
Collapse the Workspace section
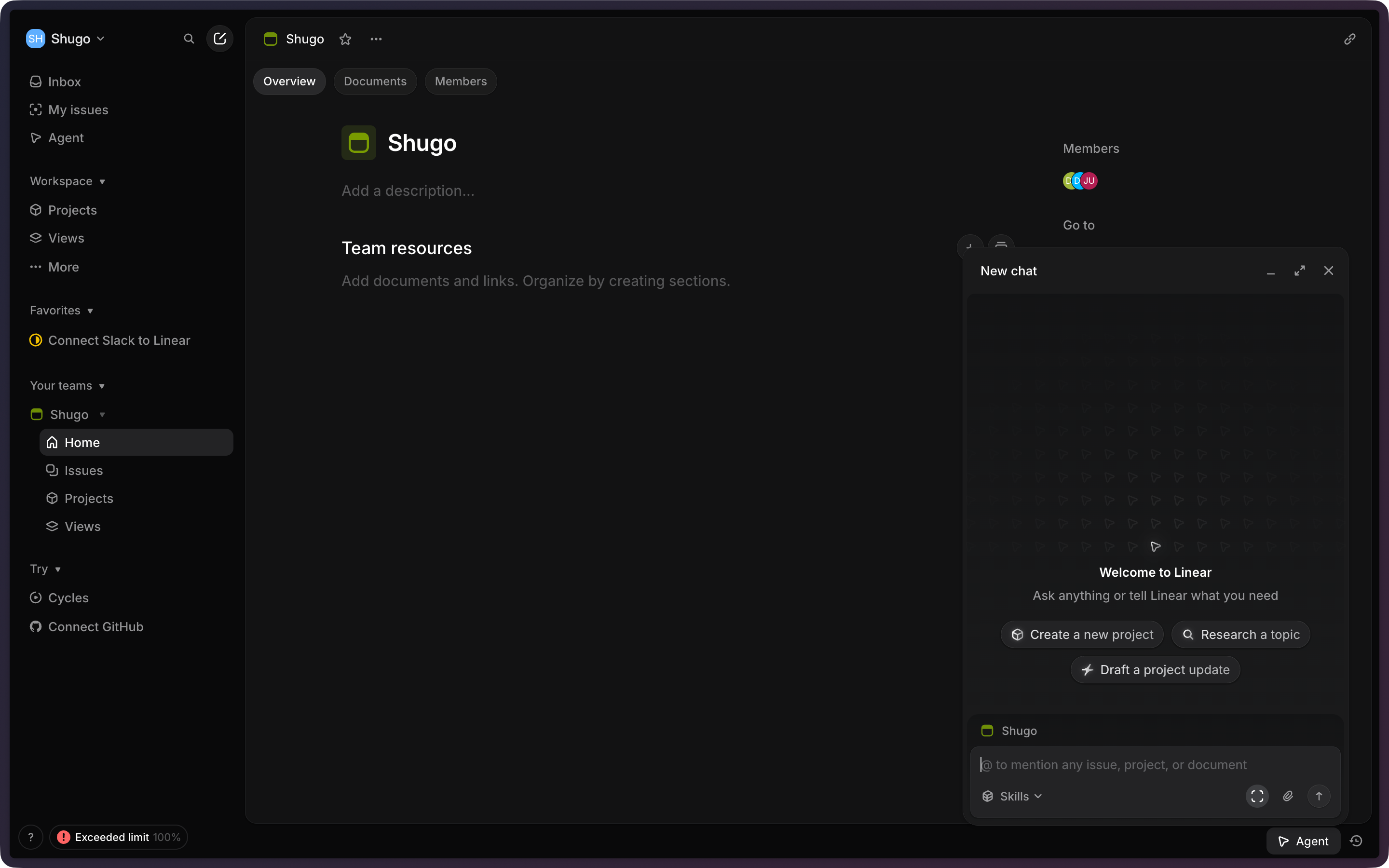[68, 181]
